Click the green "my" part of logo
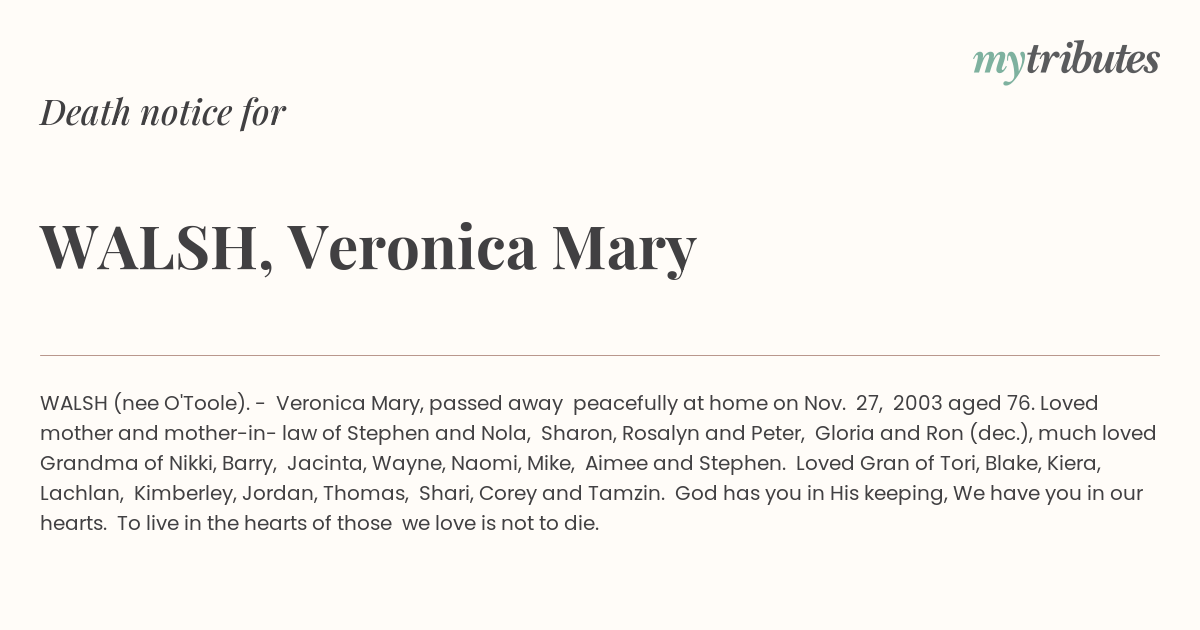Image resolution: width=1200 pixels, height=630 pixels. pyautogui.click(x=999, y=65)
